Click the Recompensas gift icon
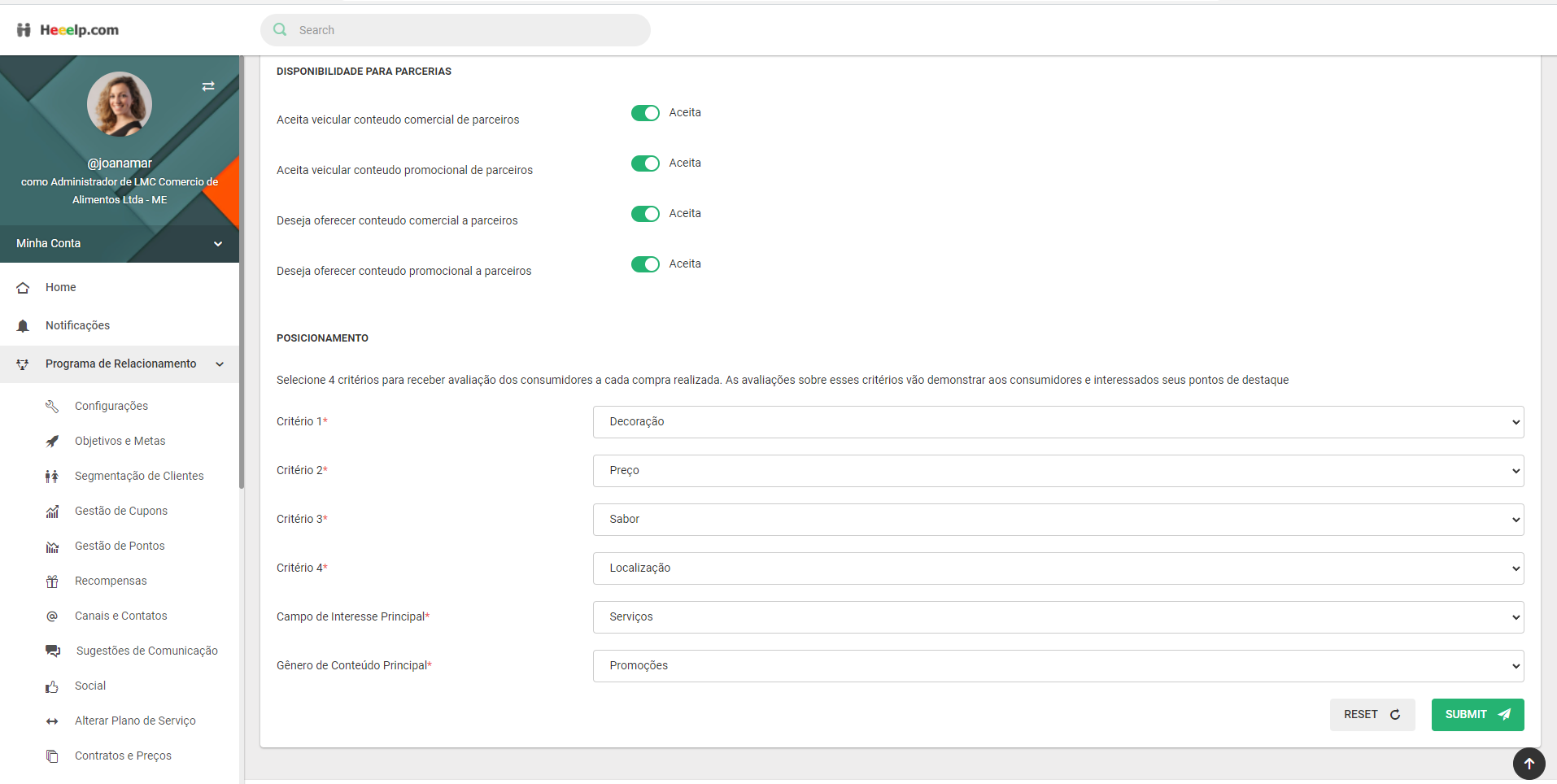 click(52, 581)
